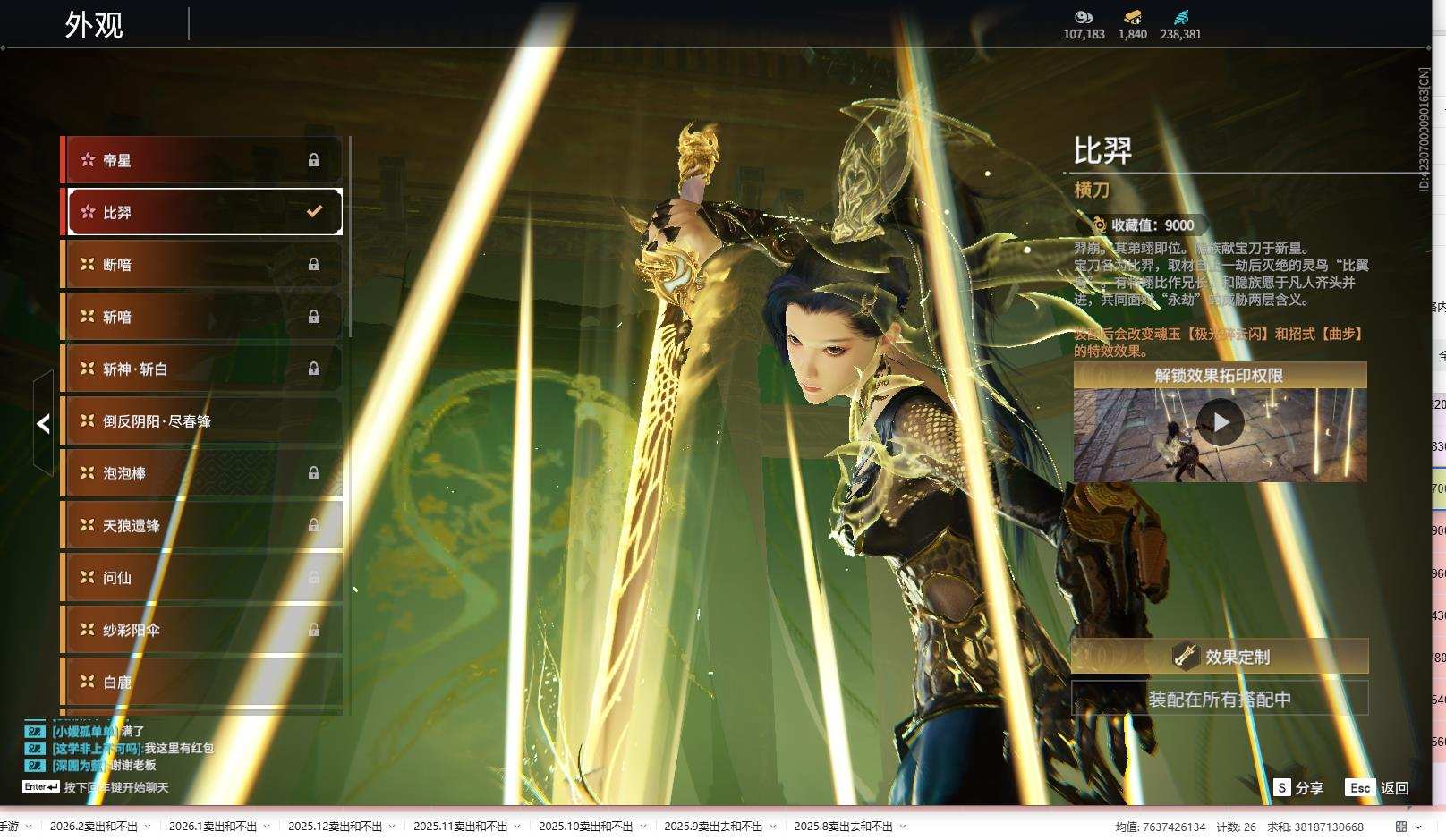Image resolution: width=1446 pixels, height=840 pixels.
Task: Open dropdown arrow of 2025.12卖出和不出 sheet
Action: point(392,827)
